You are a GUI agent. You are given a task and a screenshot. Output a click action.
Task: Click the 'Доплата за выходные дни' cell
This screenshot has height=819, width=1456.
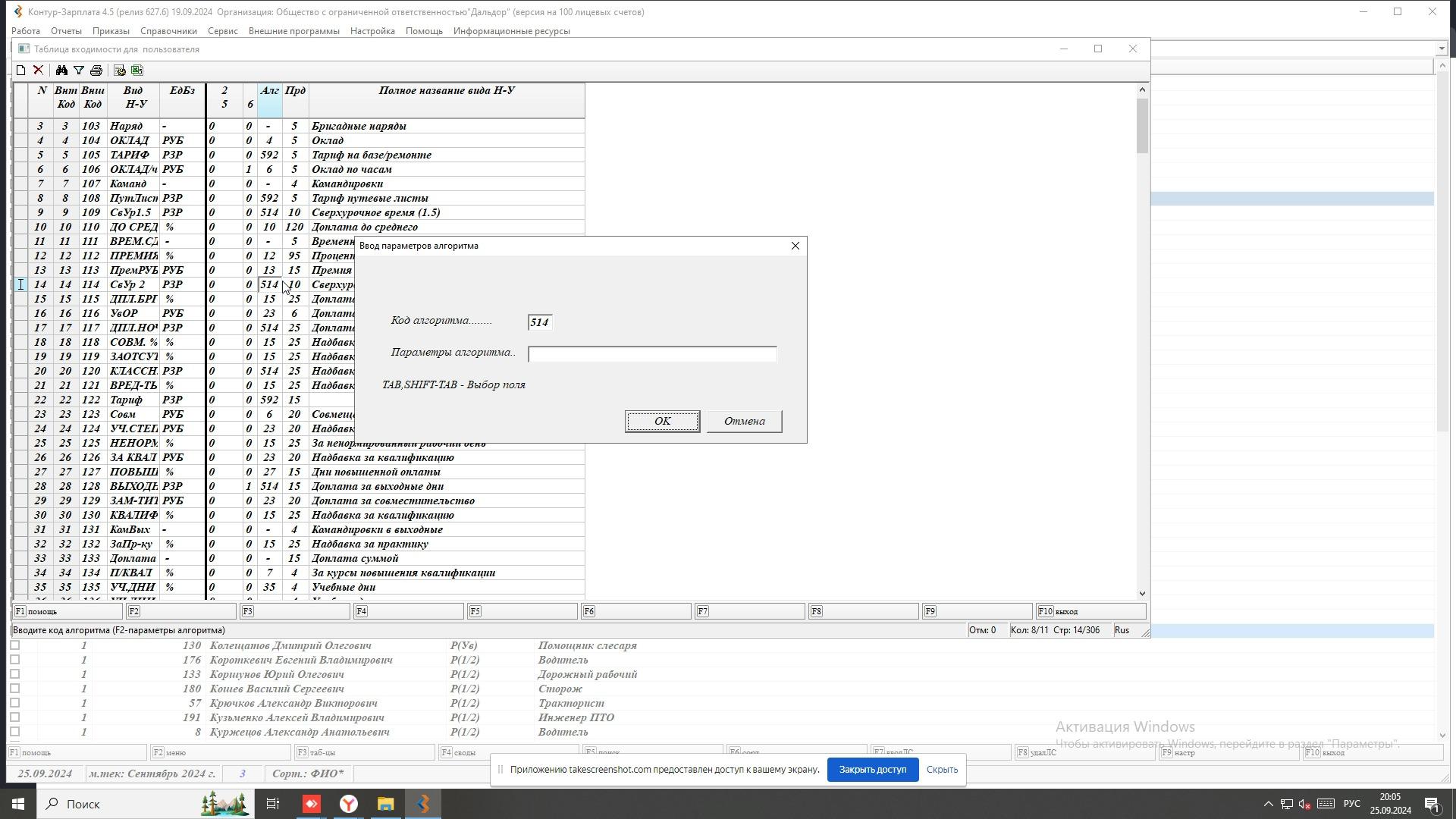click(447, 486)
